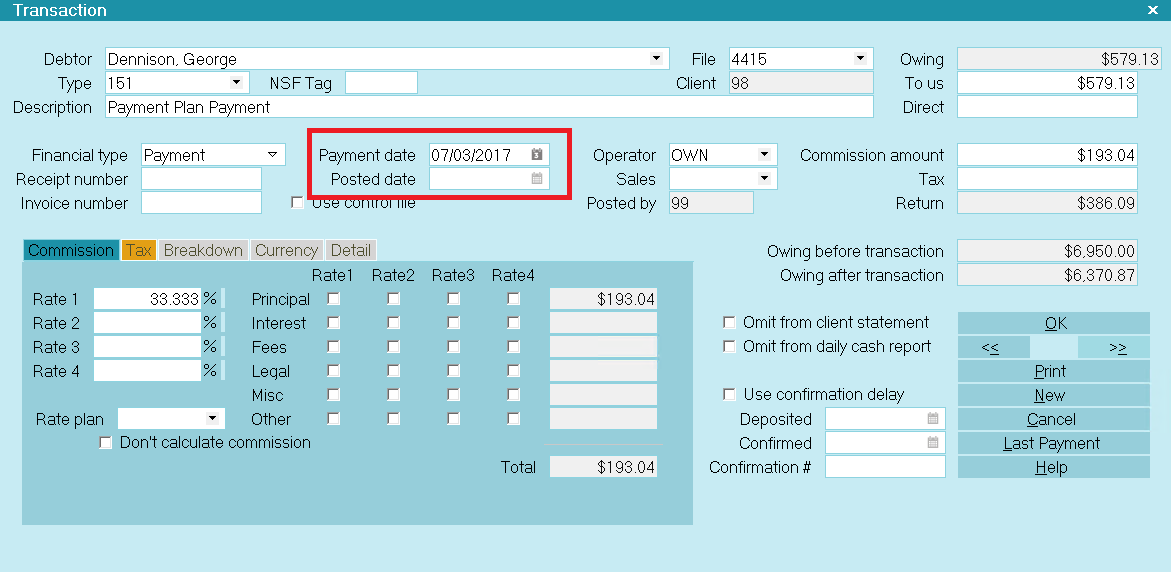Viewport: 1171px width, 572px height.
Task: Check Don't calculate commission
Action: click(105, 443)
